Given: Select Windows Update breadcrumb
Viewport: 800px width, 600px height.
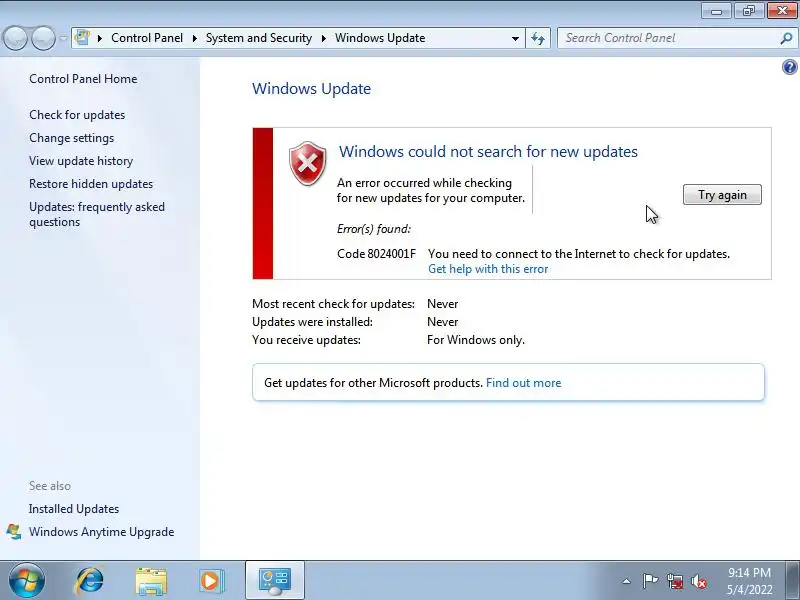Looking at the screenshot, I should point(380,38).
